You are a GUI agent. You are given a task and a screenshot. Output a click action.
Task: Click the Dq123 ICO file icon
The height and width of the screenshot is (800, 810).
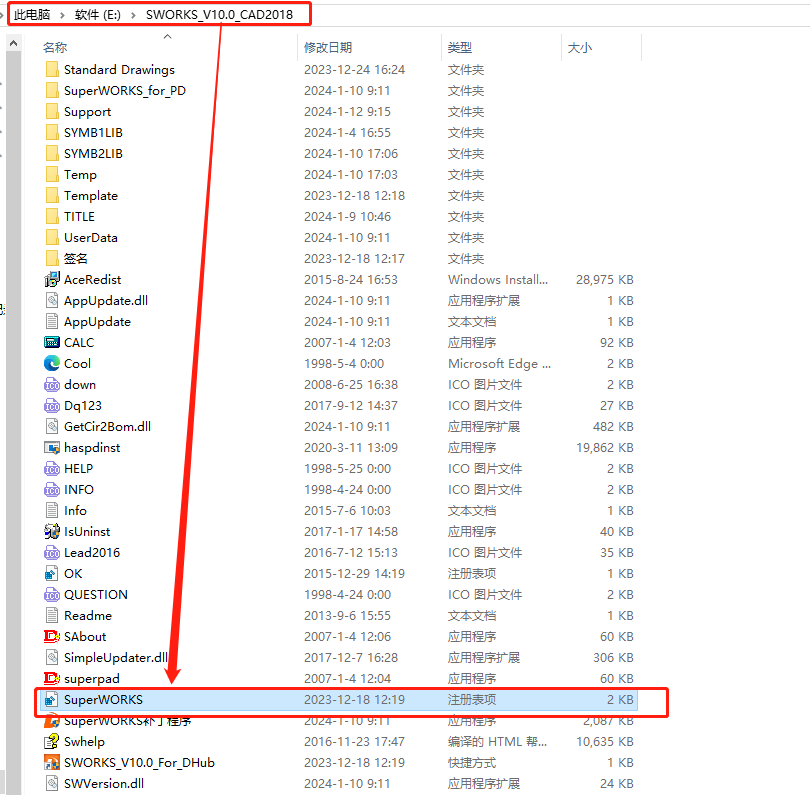pyautogui.click(x=52, y=405)
